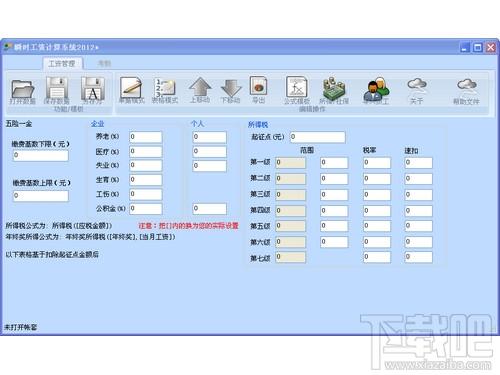Screen dimensions: 500x375
Task: Click the personal 公积金 input field
Action: [209, 209]
